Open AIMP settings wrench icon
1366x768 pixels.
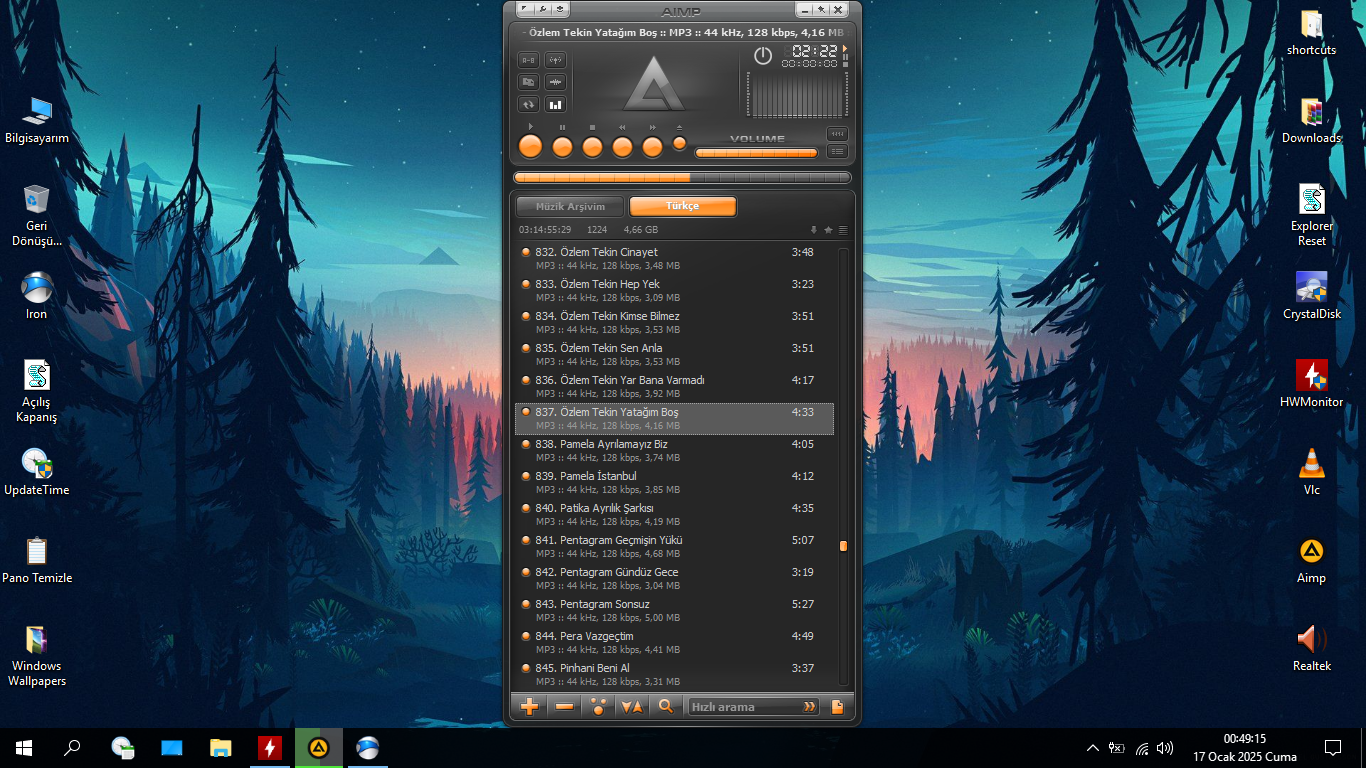[x=543, y=9]
